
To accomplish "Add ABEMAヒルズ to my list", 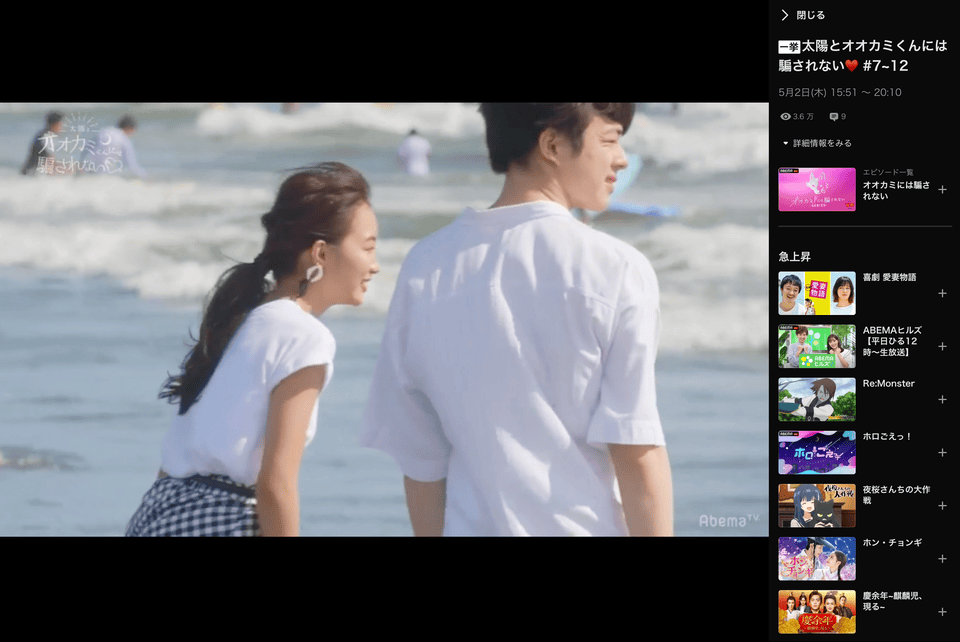I will pos(942,346).
